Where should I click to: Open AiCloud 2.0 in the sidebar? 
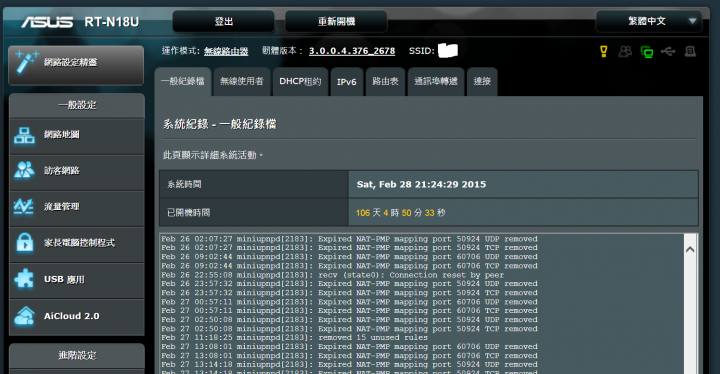point(77,316)
